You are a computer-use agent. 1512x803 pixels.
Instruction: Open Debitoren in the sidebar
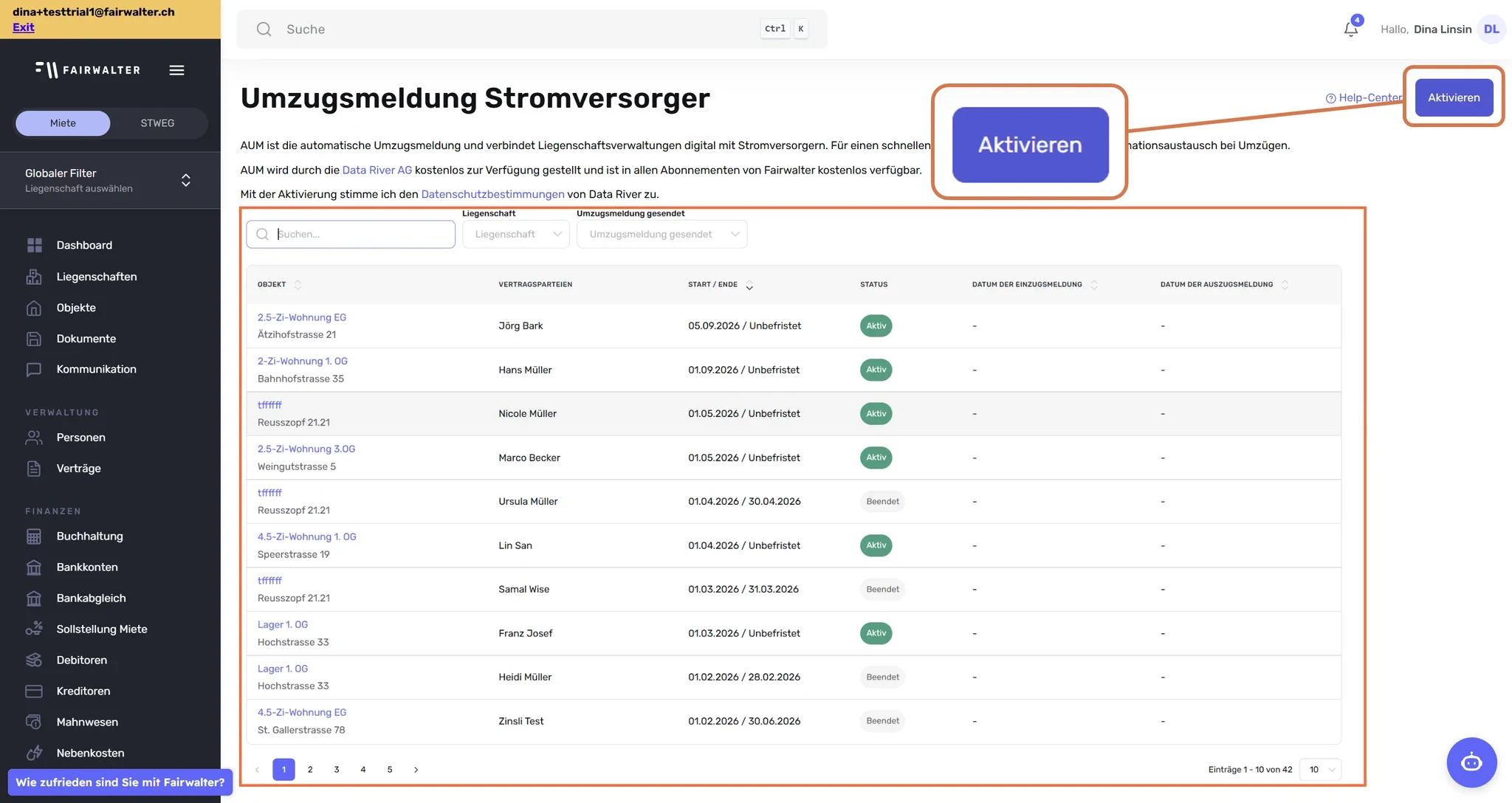point(81,661)
